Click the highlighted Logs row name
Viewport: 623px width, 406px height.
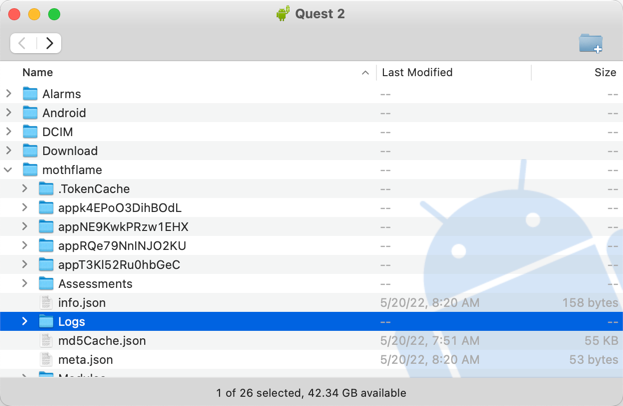coord(72,322)
